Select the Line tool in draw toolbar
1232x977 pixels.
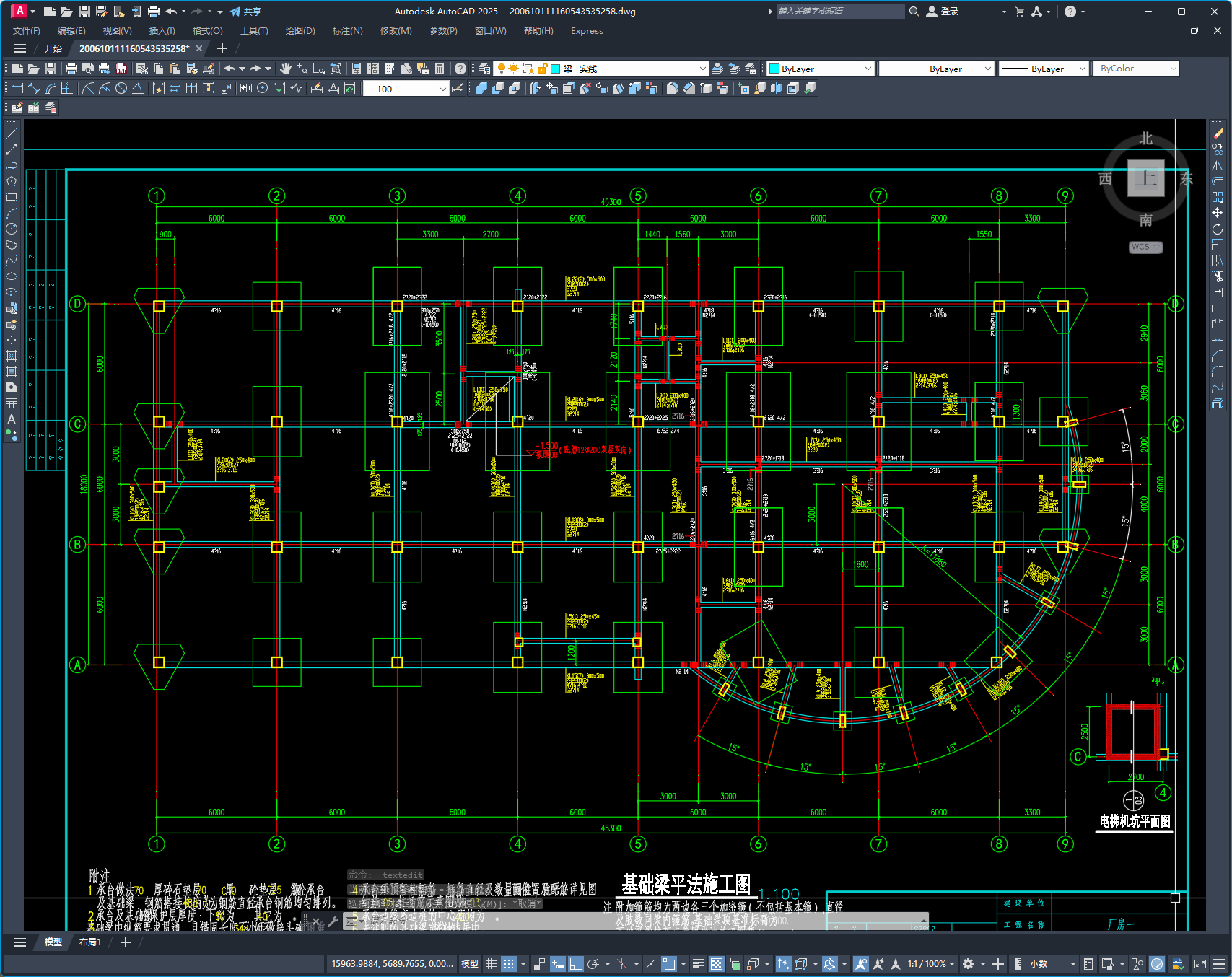pos(12,133)
